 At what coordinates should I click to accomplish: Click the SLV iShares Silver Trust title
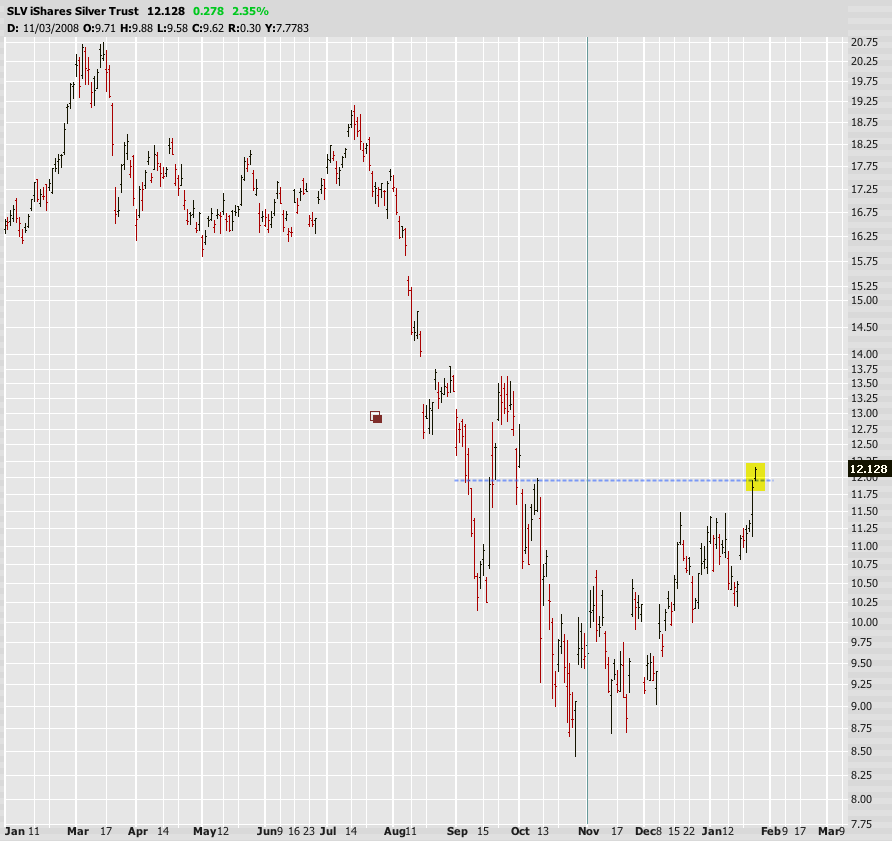click(x=73, y=11)
